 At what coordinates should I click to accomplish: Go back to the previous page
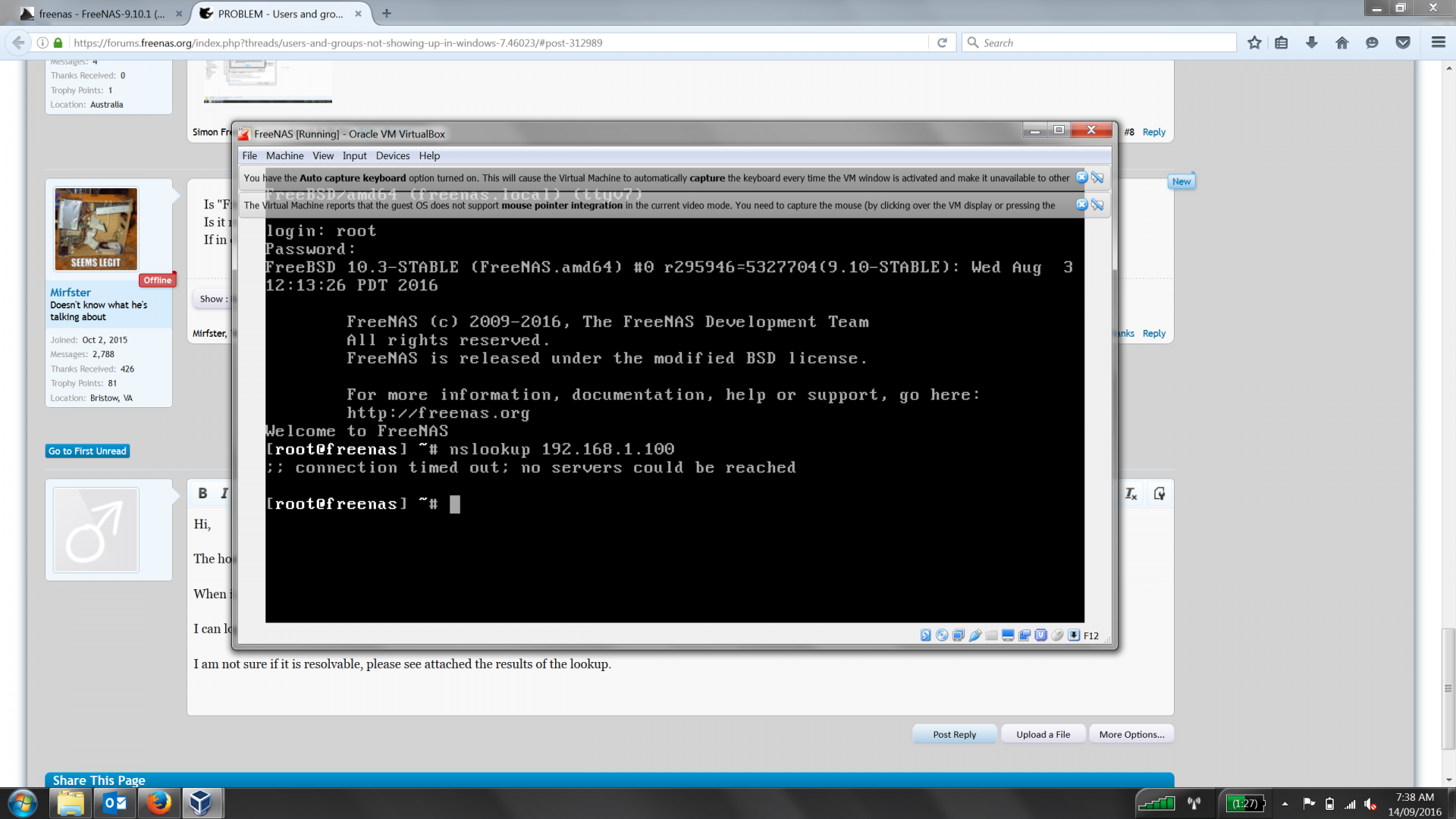pos(19,42)
